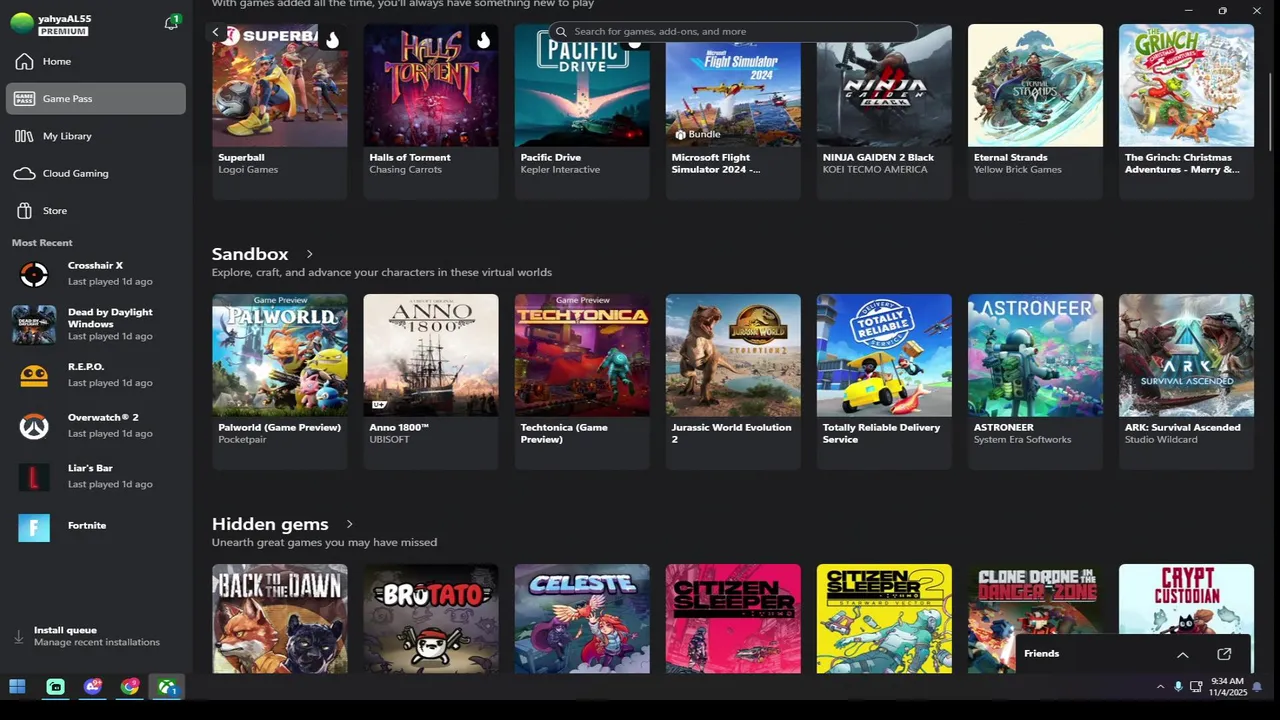This screenshot has height=720, width=1280.
Task: Open the Clone Drone in the Danger Zone tile
Action: [1035, 600]
